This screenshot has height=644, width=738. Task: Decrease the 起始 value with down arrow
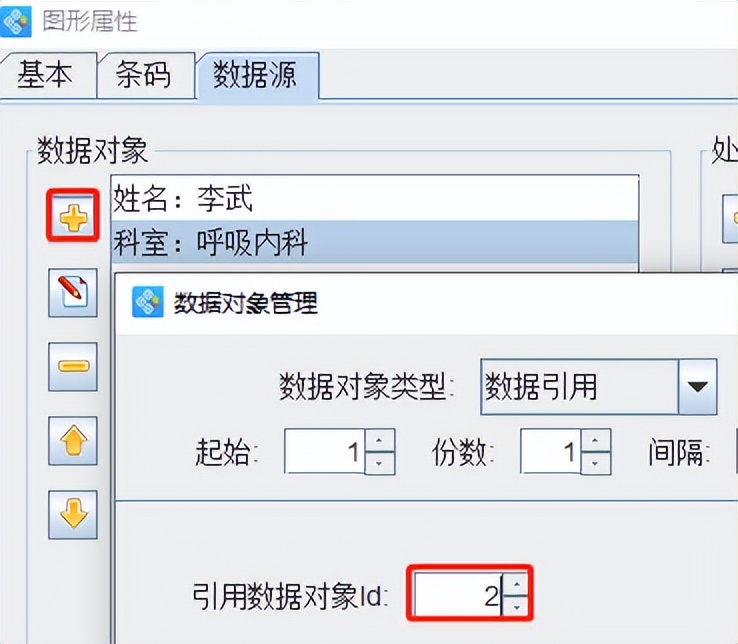point(379,463)
